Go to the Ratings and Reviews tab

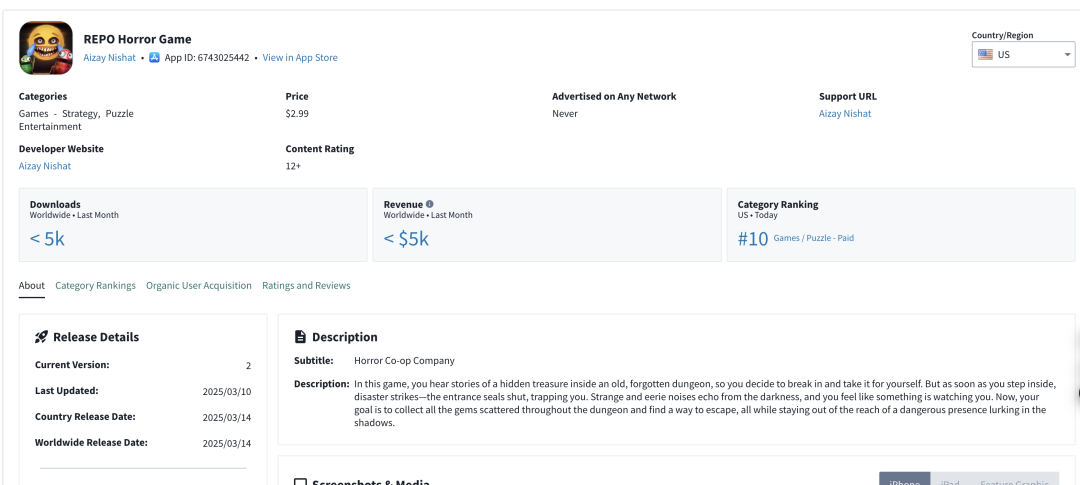(x=306, y=285)
